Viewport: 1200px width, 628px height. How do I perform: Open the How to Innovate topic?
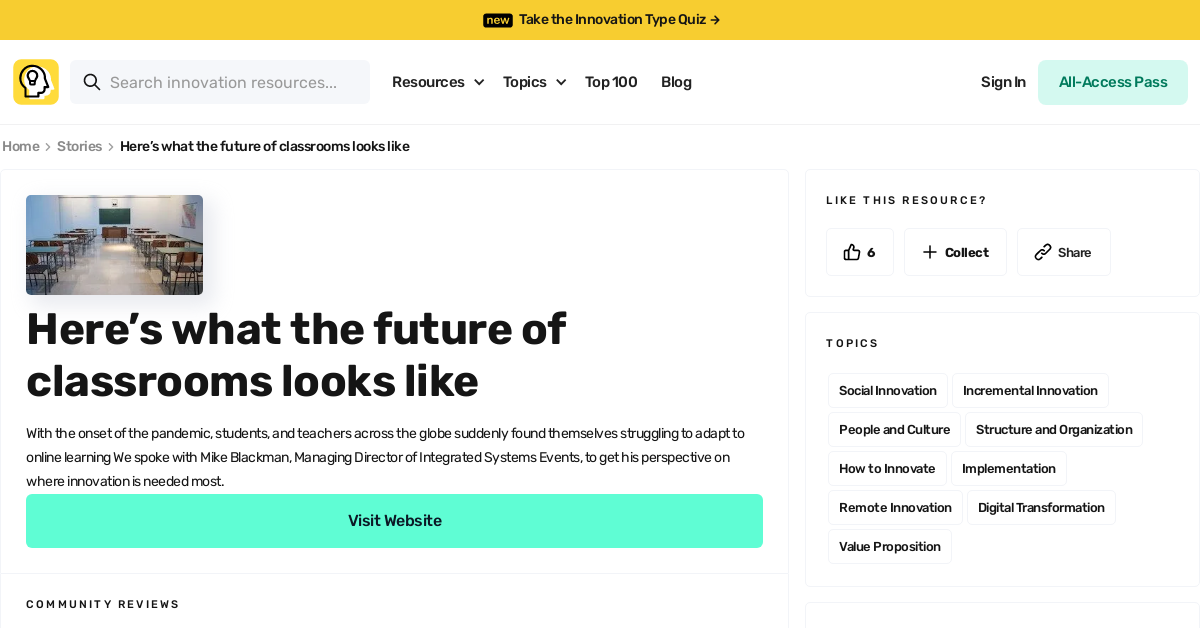886,468
